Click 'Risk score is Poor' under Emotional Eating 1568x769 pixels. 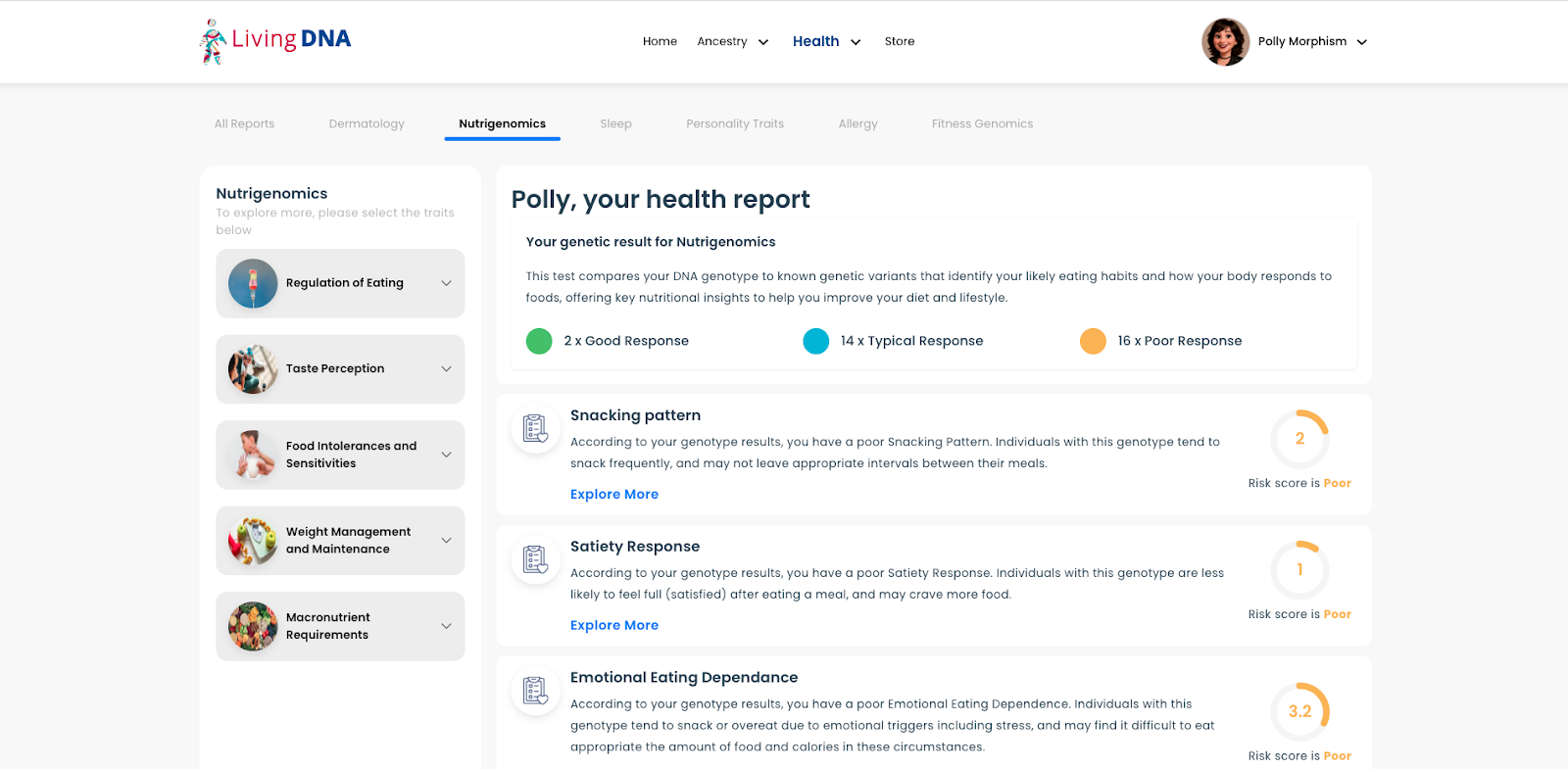tap(1299, 756)
